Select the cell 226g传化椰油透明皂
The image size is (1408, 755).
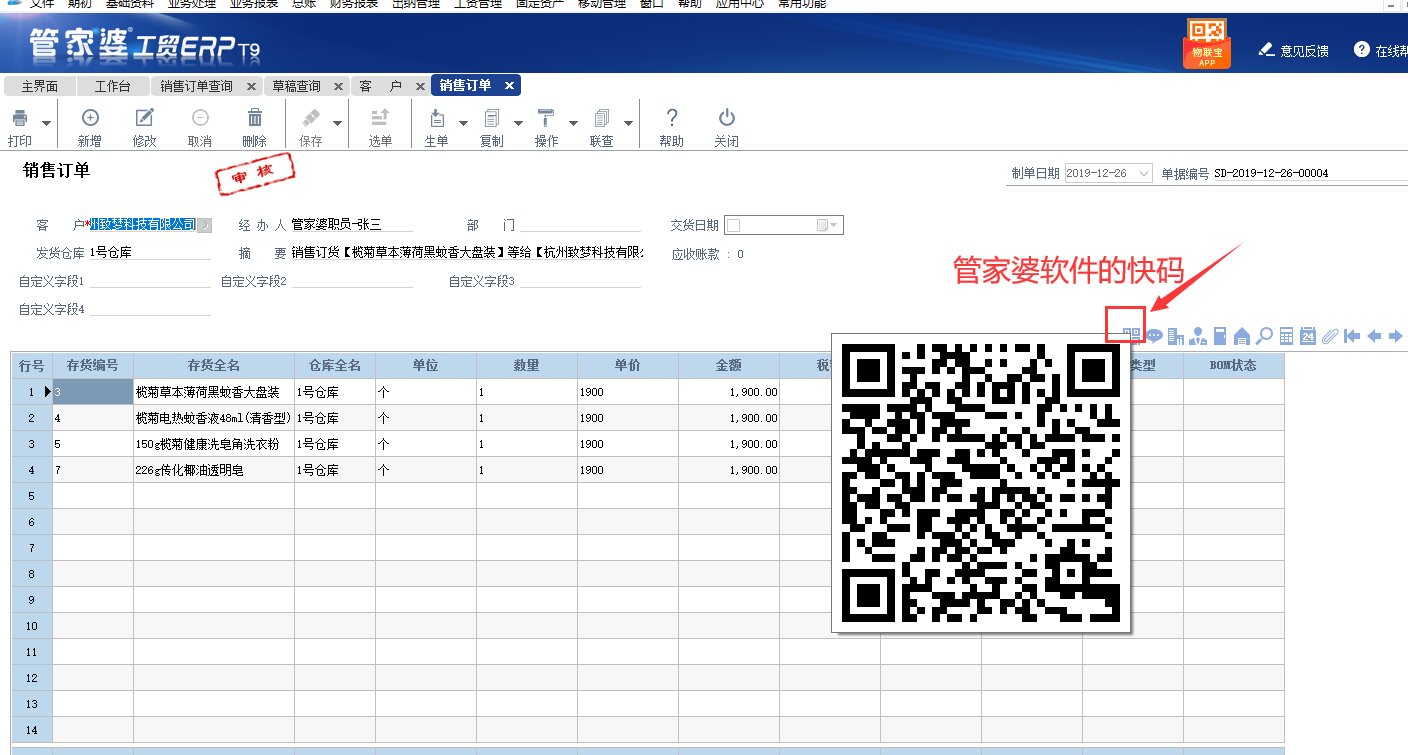click(x=214, y=470)
